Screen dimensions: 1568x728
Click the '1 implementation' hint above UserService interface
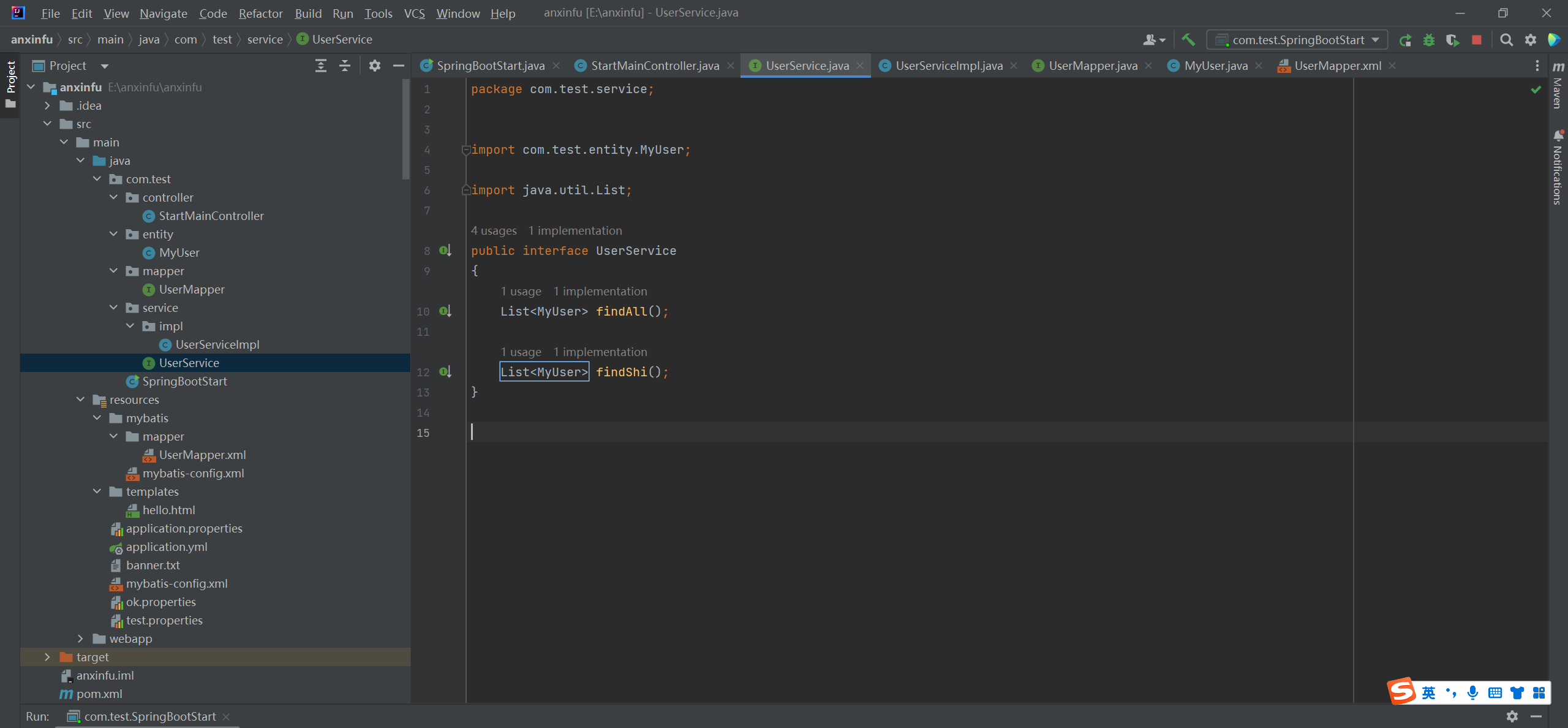[575, 230]
